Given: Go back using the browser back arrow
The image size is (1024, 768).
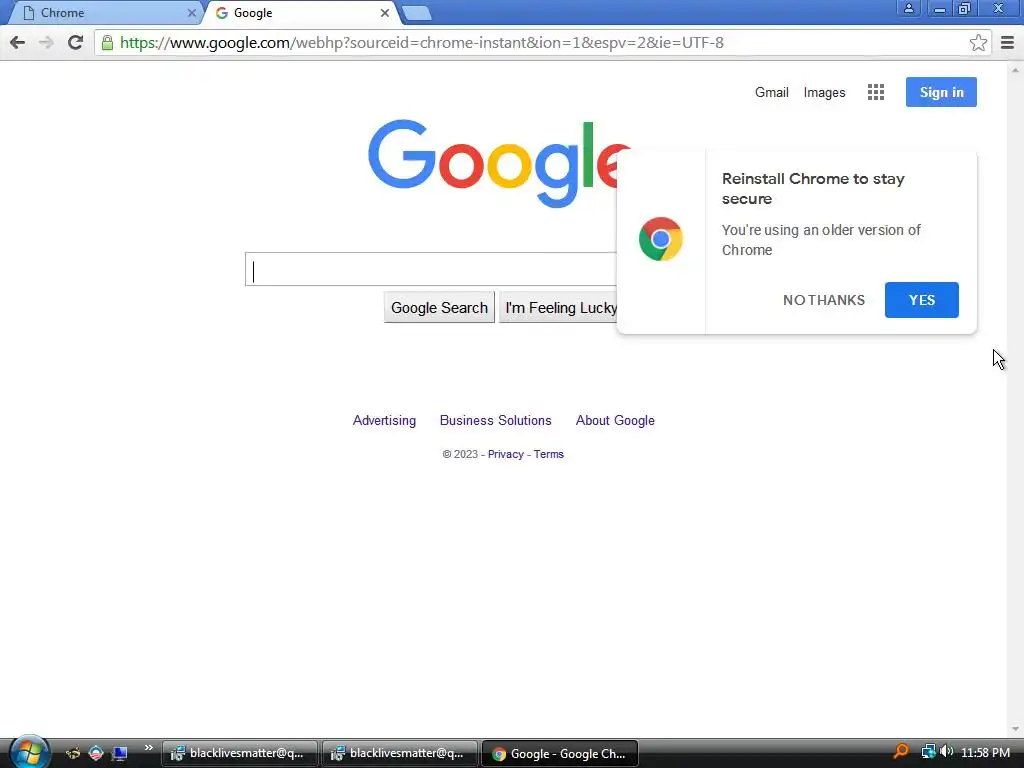Looking at the screenshot, I should point(18,43).
